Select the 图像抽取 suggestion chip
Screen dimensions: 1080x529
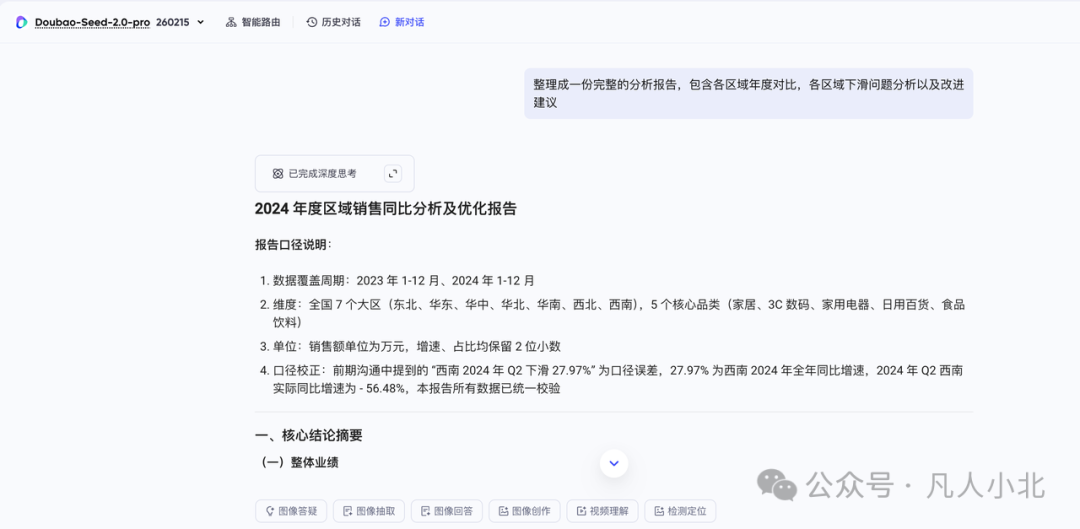(x=368, y=511)
